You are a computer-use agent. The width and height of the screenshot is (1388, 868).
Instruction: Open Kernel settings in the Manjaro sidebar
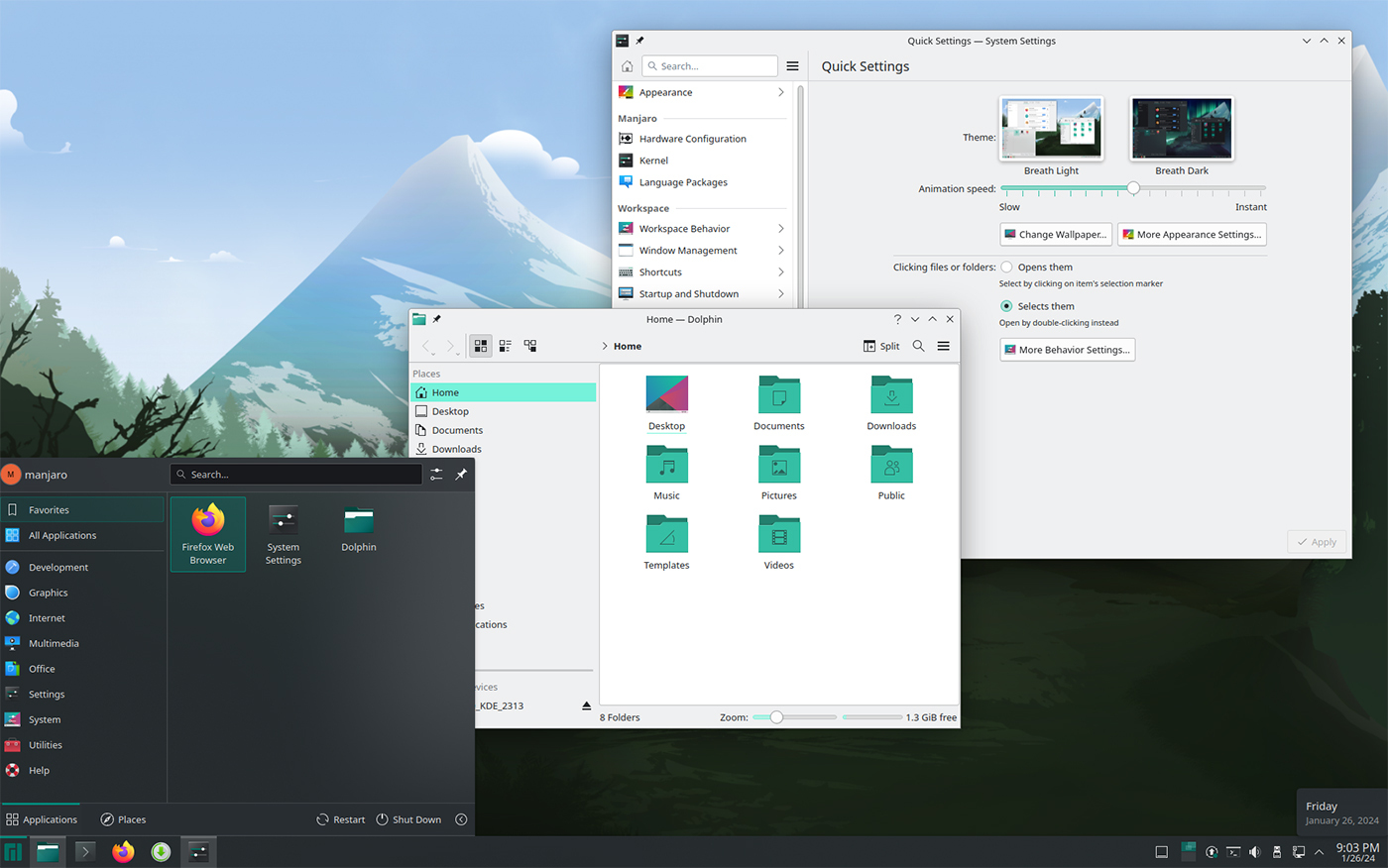pos(652,160)
